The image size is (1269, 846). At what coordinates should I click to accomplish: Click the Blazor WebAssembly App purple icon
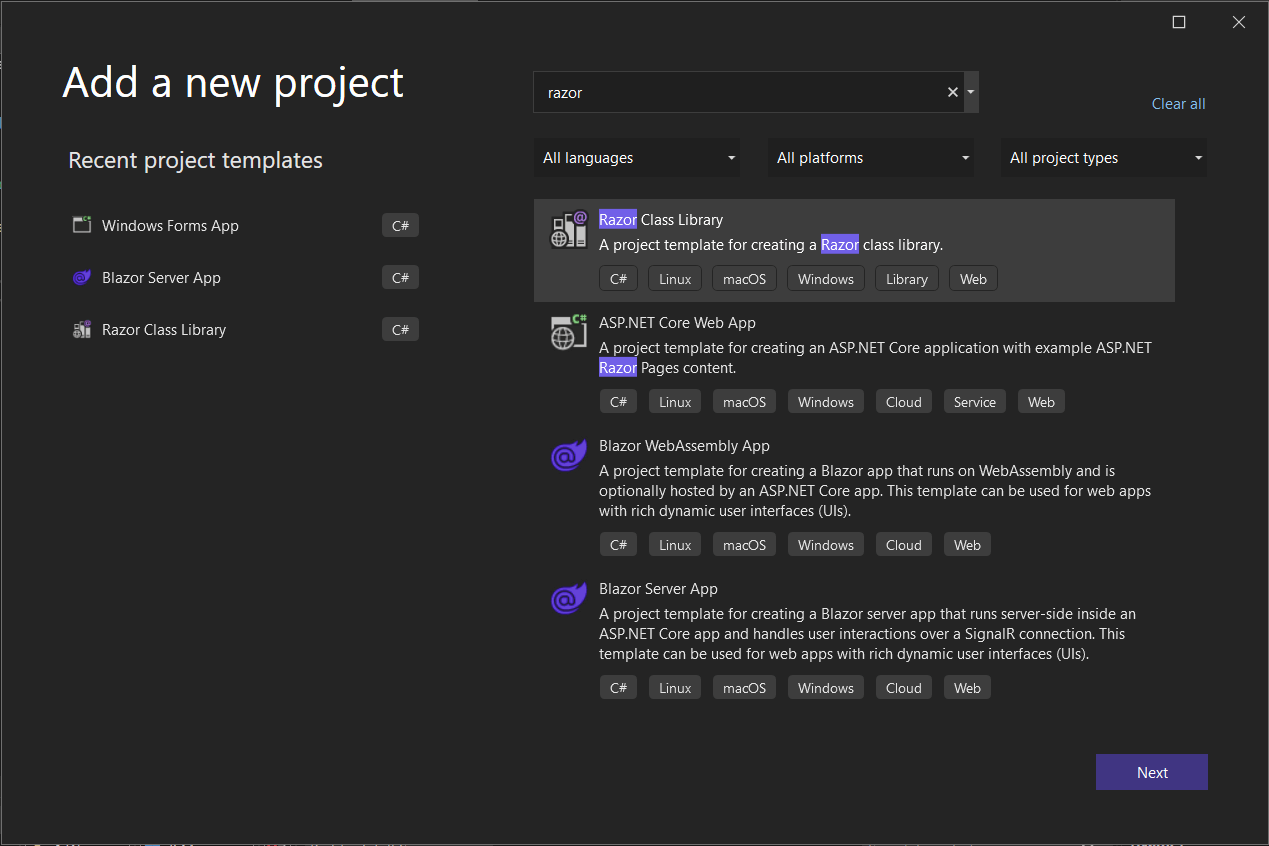[568, 455]
